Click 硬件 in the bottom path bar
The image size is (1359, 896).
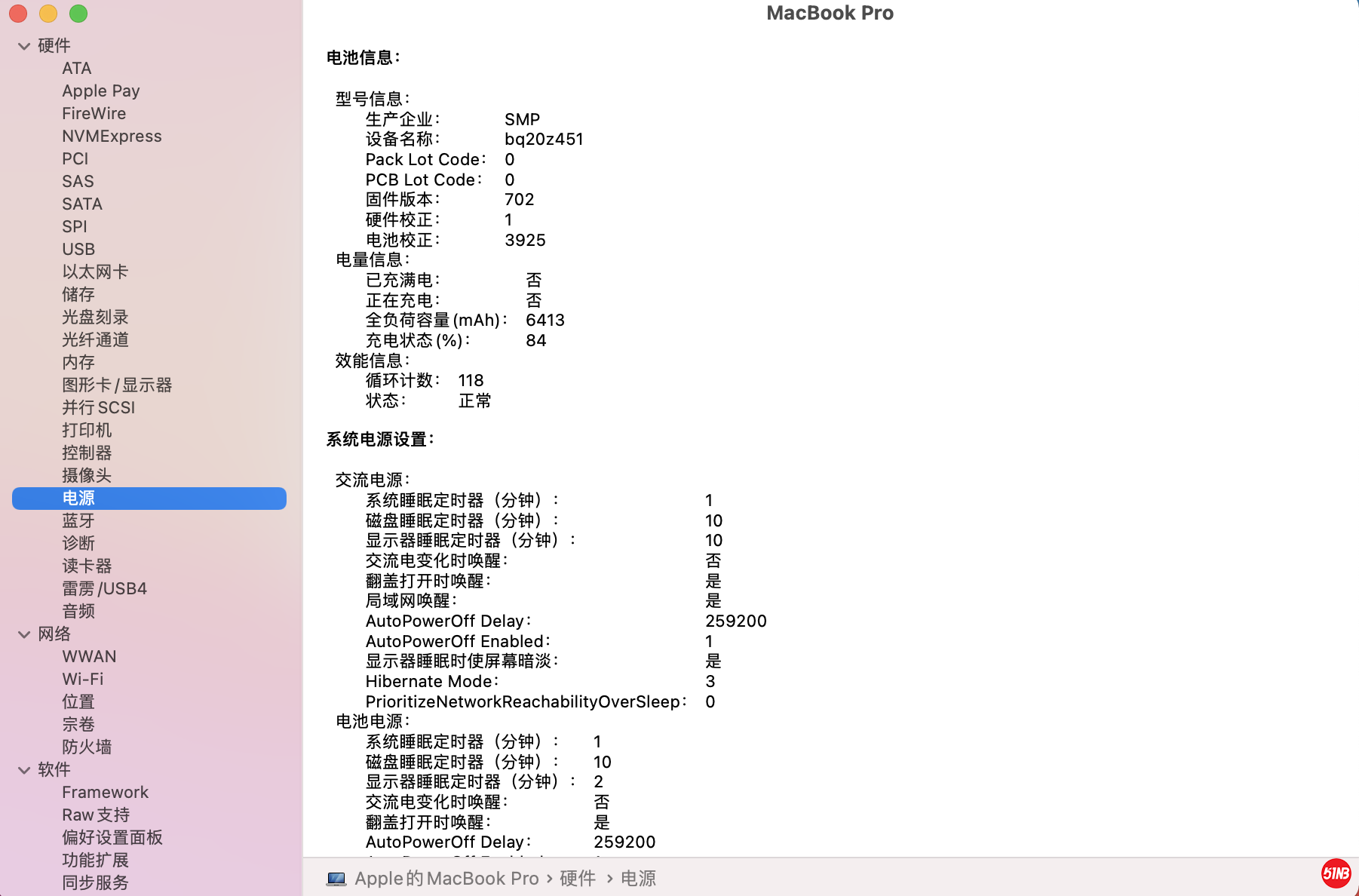578,879
